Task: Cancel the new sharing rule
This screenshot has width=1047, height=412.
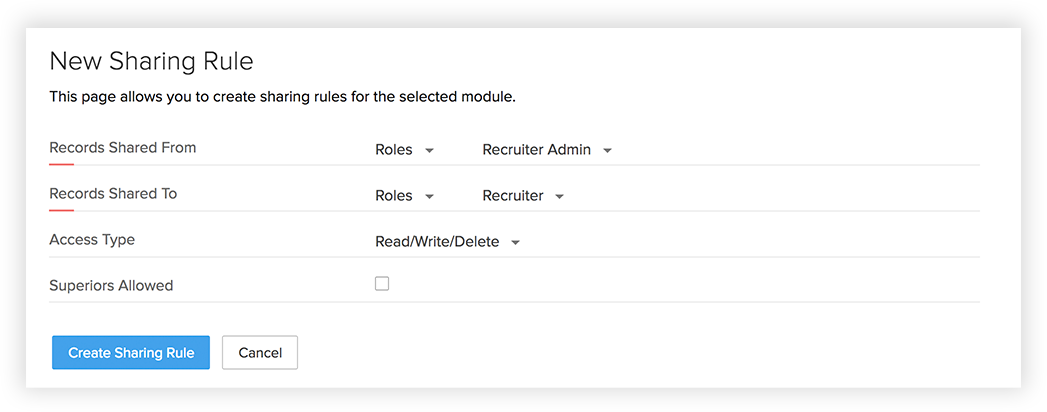Action: (x=260, y=352)
